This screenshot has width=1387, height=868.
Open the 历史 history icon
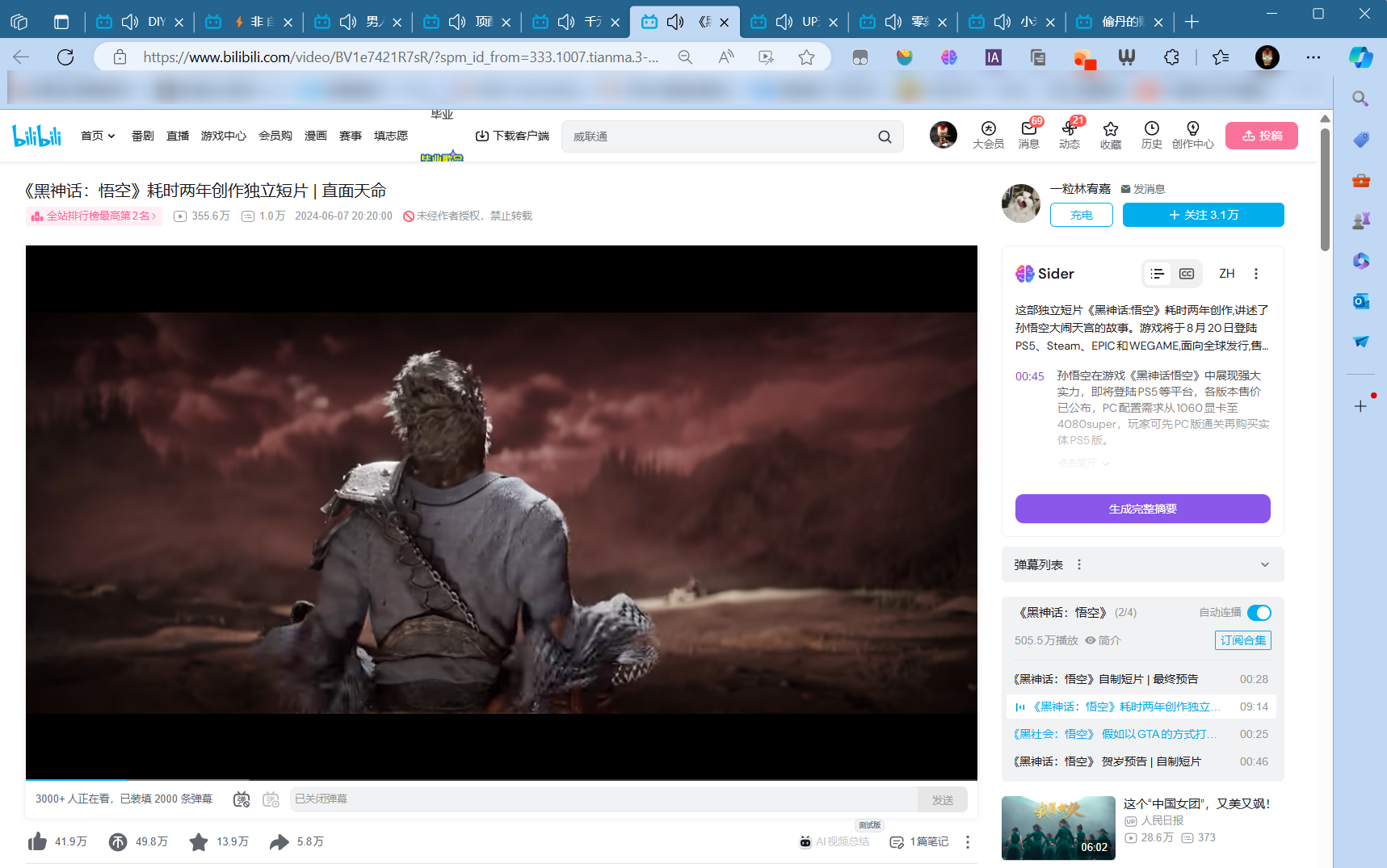tap(1152, 135)
